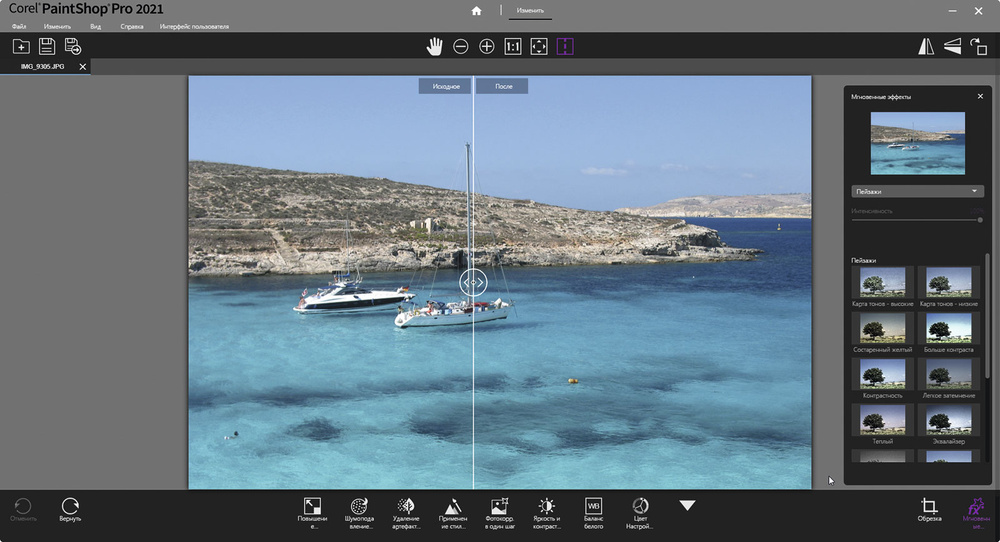Select the Pan hand tool
The height and width of the screenshot is (542, 1000).
click(x=435, y=46)
